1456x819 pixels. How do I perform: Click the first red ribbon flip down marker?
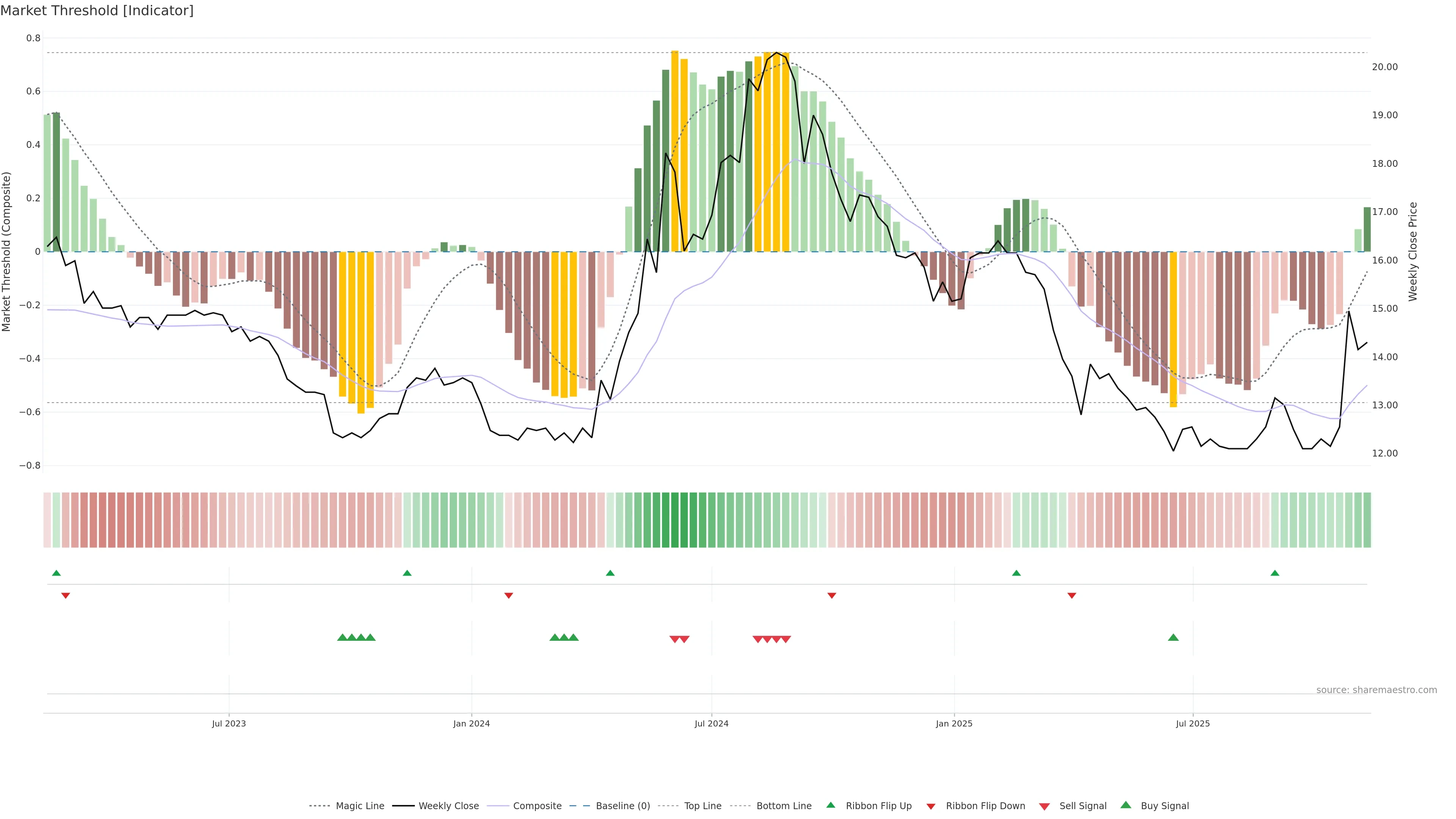coord(66,595)
